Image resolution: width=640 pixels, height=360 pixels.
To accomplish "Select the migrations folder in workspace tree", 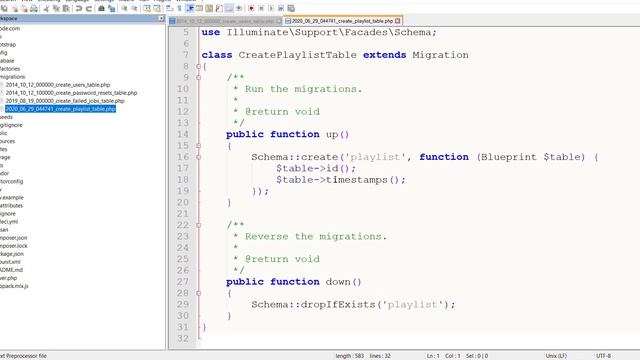I will tap(12, 77).
